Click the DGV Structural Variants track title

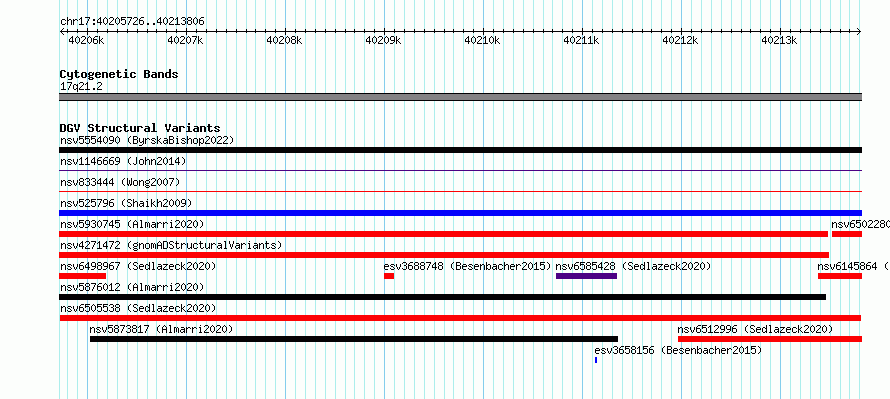click(140, 128)
